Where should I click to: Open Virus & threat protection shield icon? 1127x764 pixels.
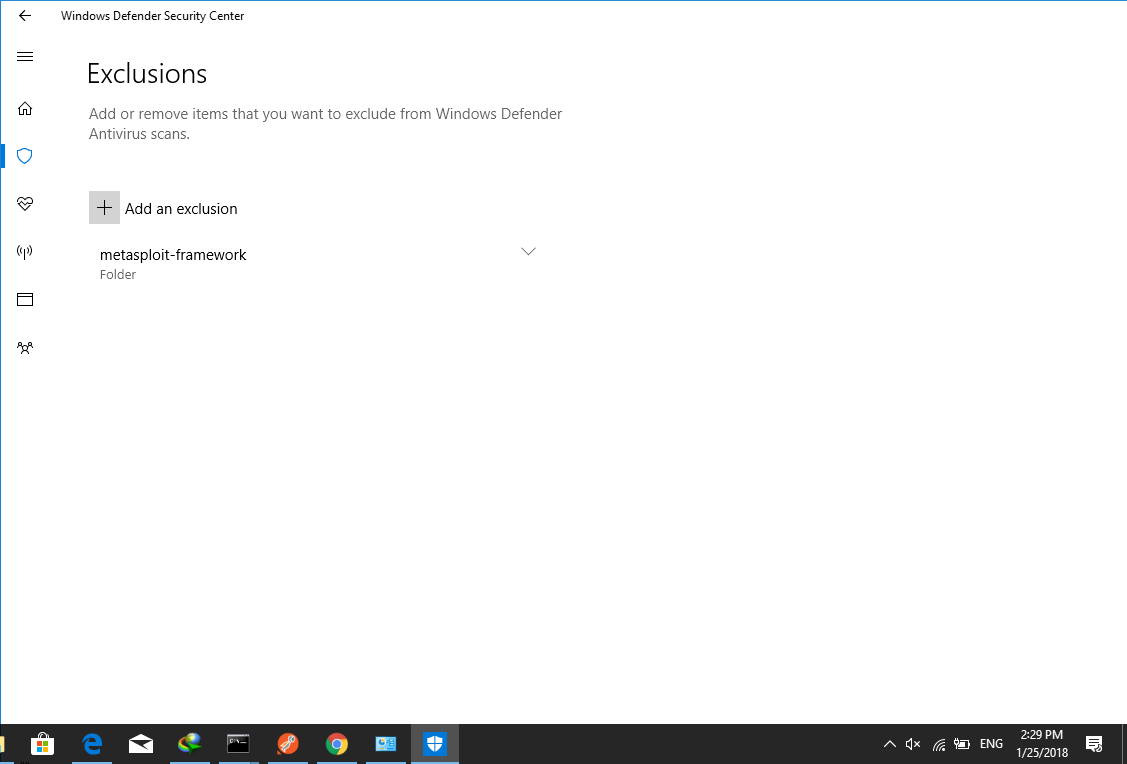click(24, 156)
